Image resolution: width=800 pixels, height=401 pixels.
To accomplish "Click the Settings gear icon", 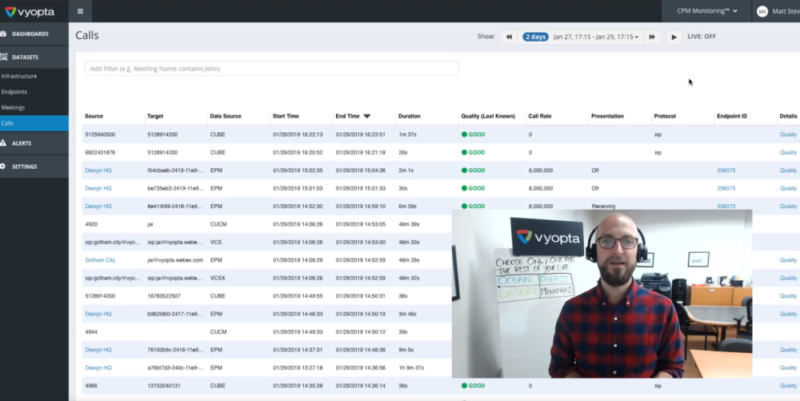I will 4,166.
